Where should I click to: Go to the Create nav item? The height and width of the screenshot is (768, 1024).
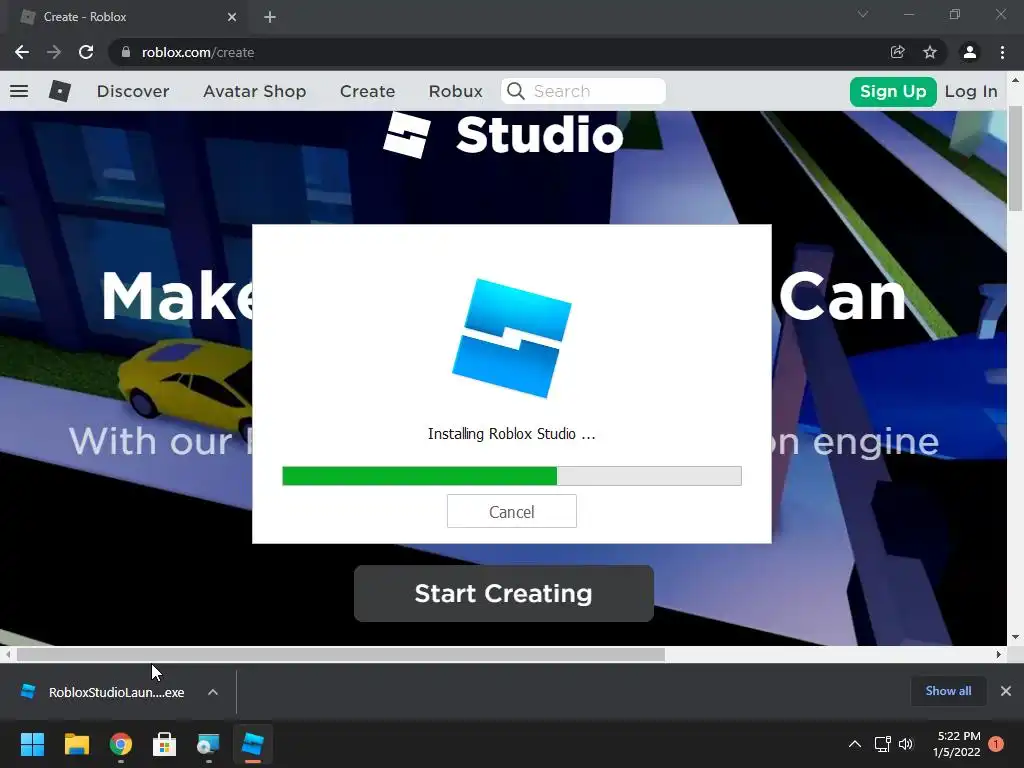click(x=367, y=91)
